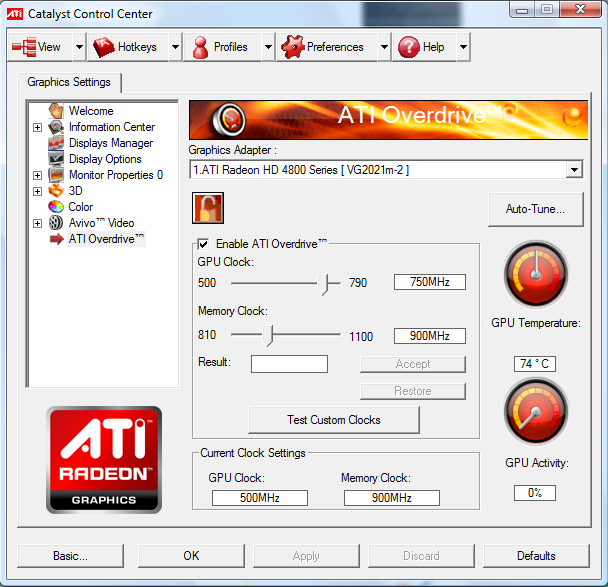The width and height of the screenshot is (608, 587).
Task: Click the Memory Clock slider thumb
Action: [267, 336]
